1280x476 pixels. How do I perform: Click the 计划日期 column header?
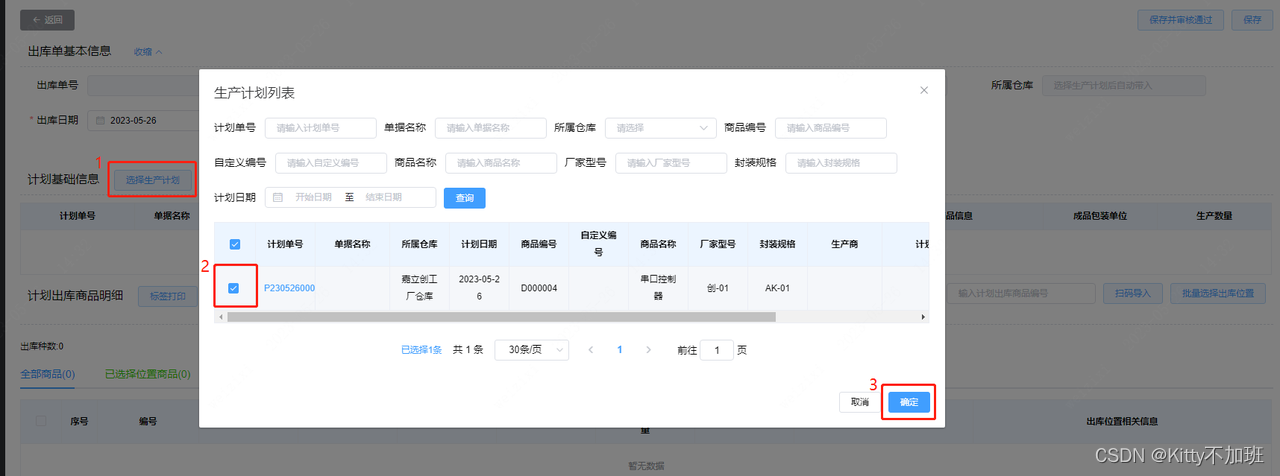click(x=480, y=244)
